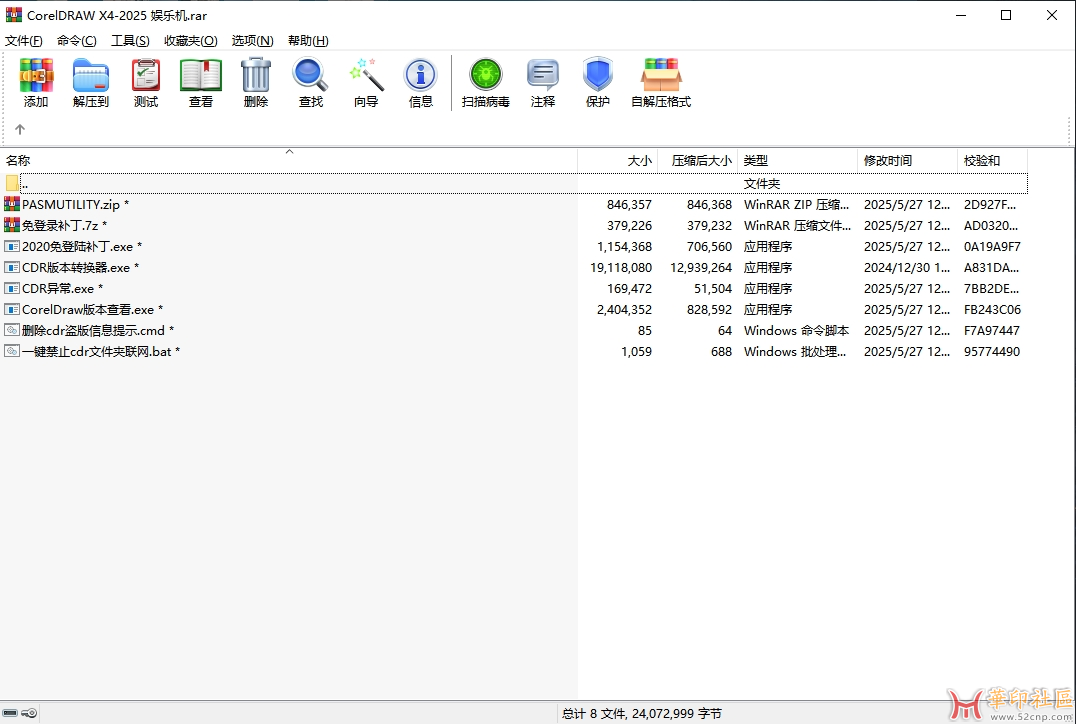Open the 文件(F) menu
The height and width of the screenshot is (724, 1076).
click(23, 40)
